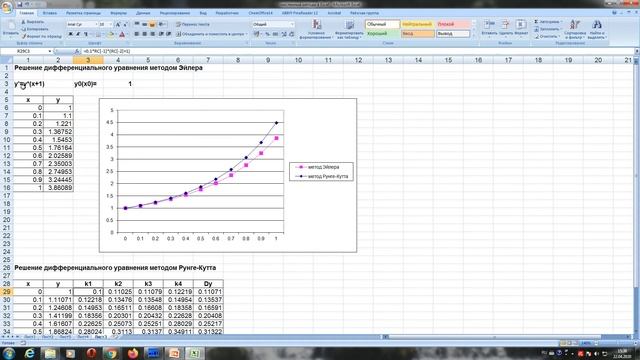Increase font size with the large A icon
This screenshot has height=360, width=640.
[118, 24]
